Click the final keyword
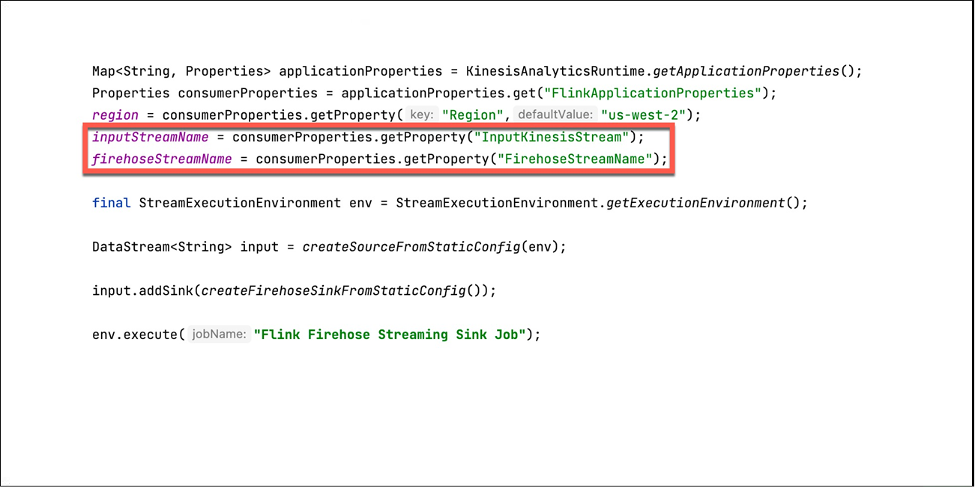Screen dimensions: 977x489 coord(112,203)
